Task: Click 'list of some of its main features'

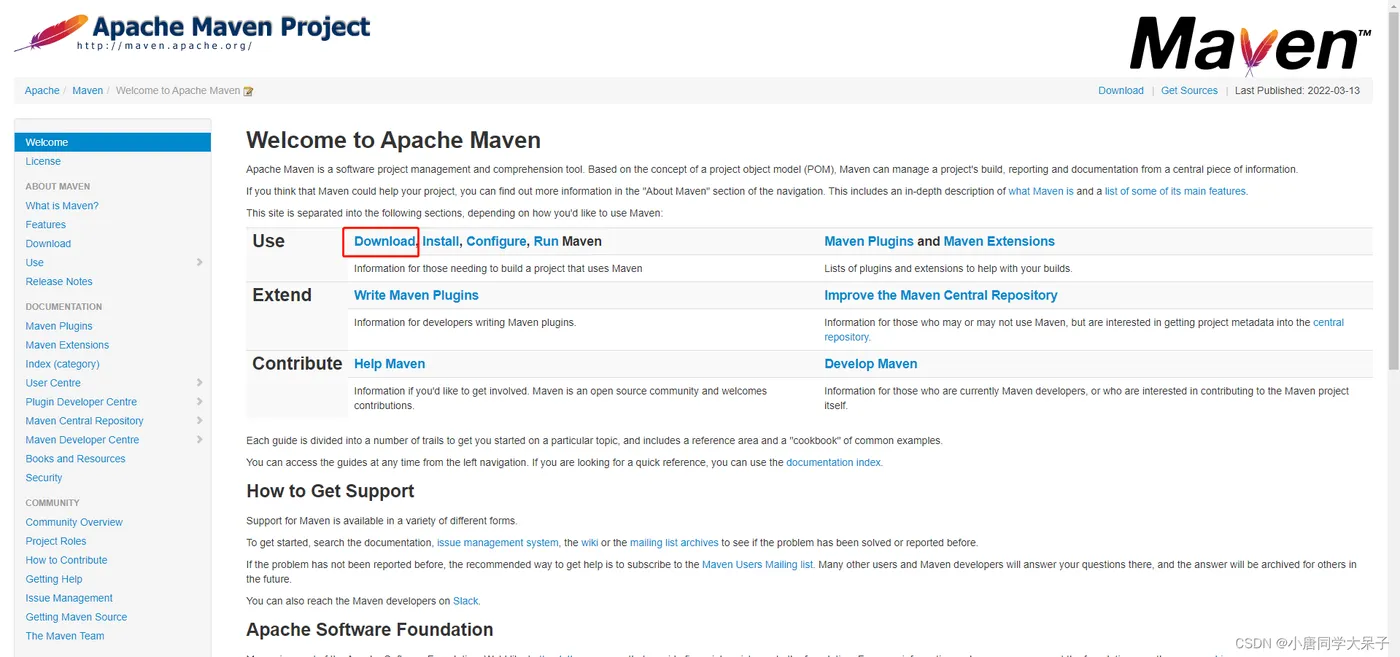Action: [1176, 191]
